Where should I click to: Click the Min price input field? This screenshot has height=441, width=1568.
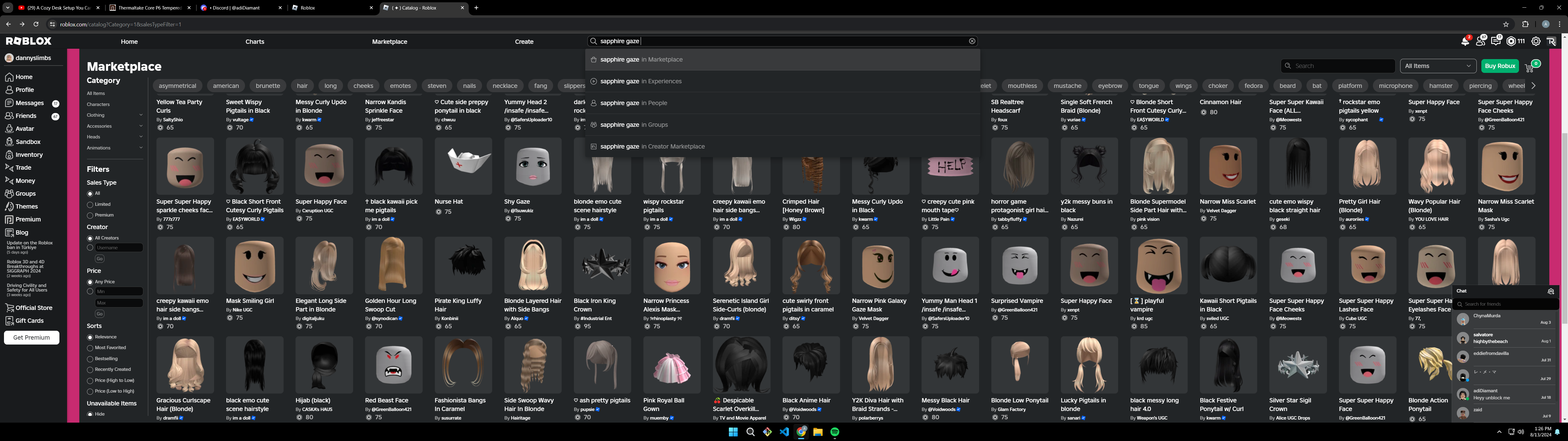coord(119,292)
